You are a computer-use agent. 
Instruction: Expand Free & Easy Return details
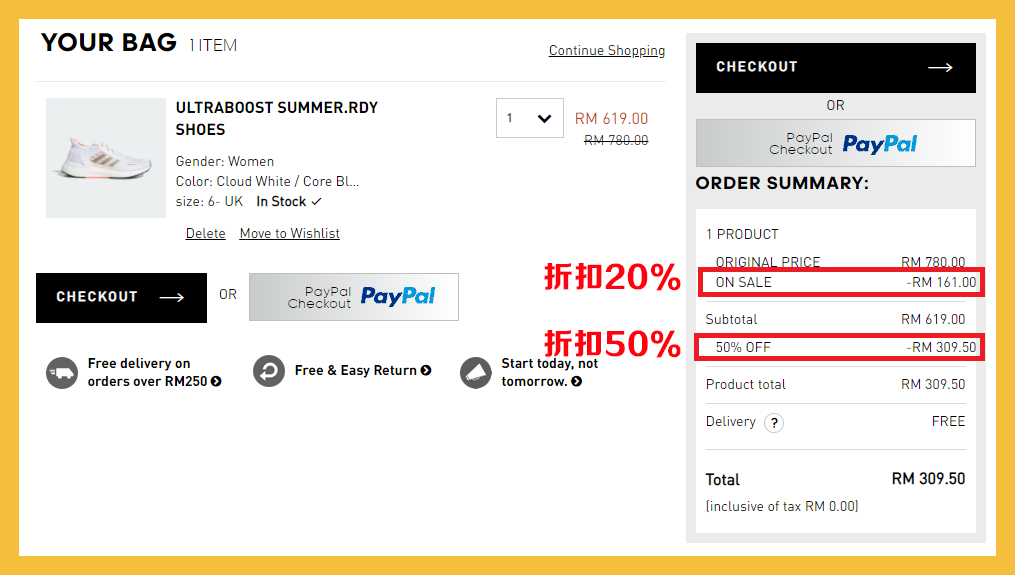(426, 371)
